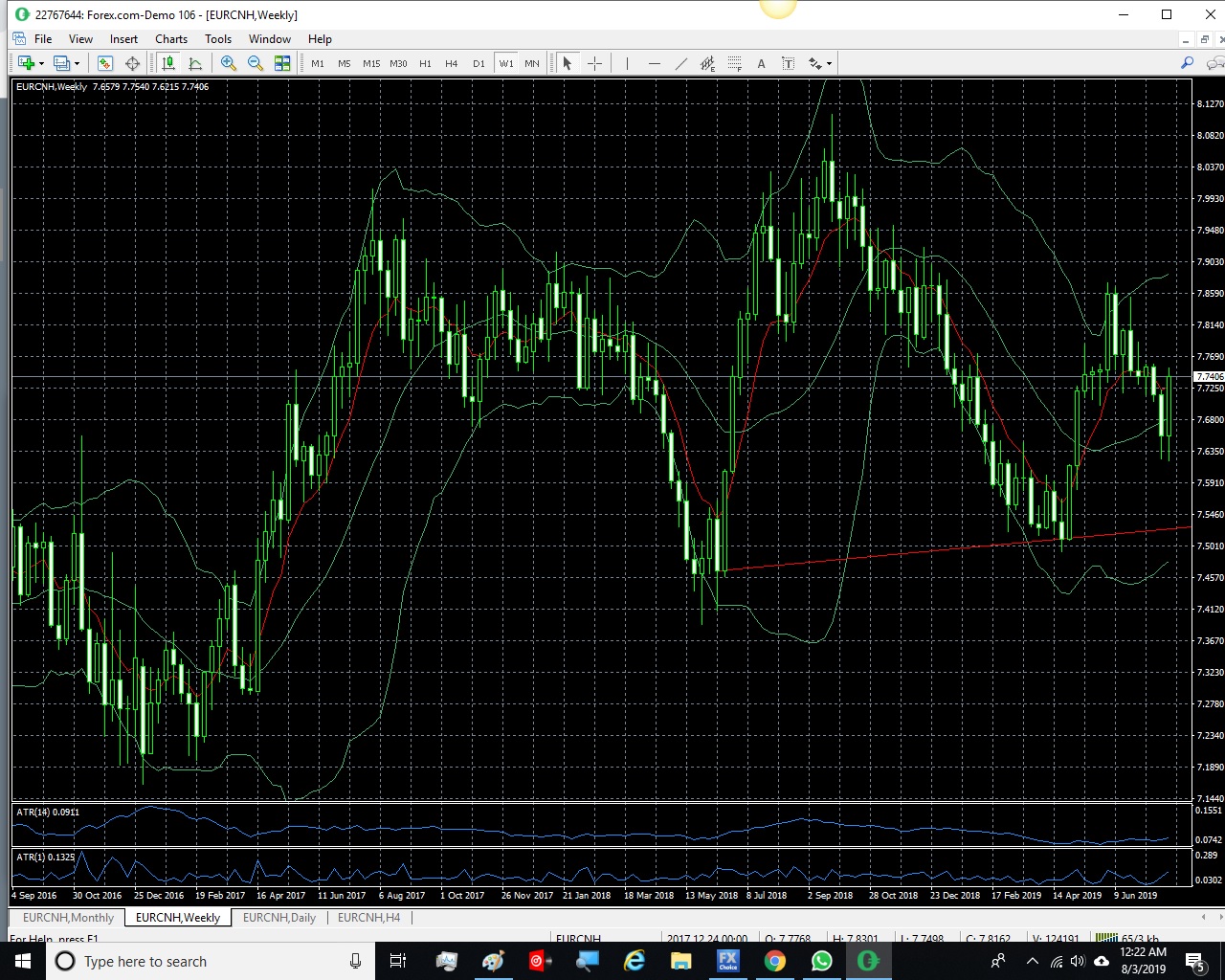Select the red trendline on the chart
The width and height of the screenshot is (1225, 980).
pos(957,549)
